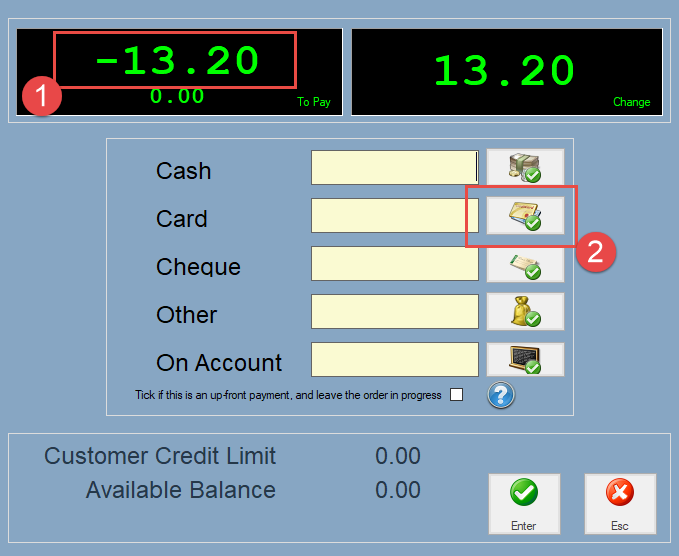Click the Cheque payment icon button
Viewport: 679px width, 556px height.
(x=525, y=264)
